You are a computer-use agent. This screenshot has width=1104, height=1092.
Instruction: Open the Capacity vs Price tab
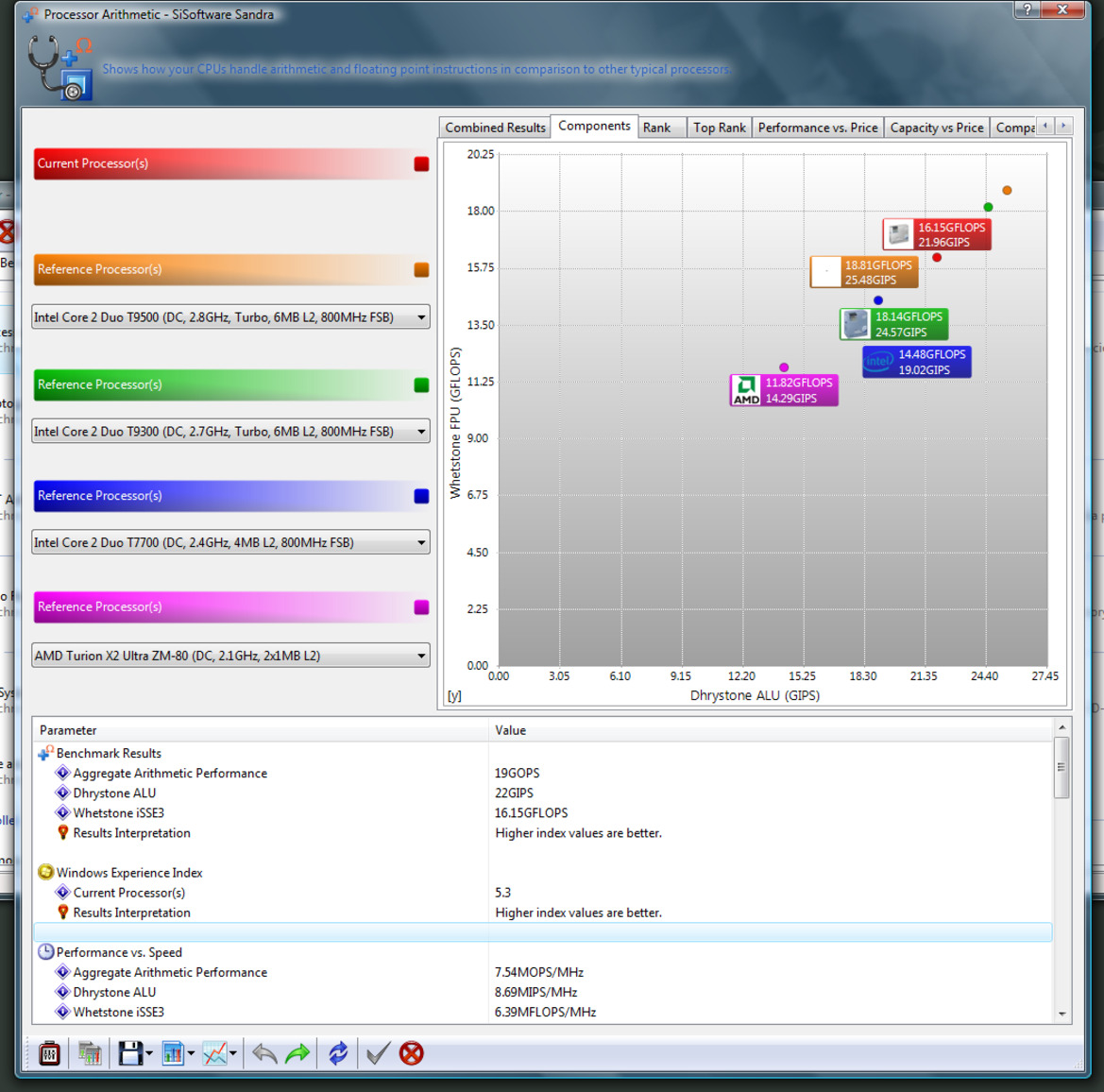tap(937, 128)
